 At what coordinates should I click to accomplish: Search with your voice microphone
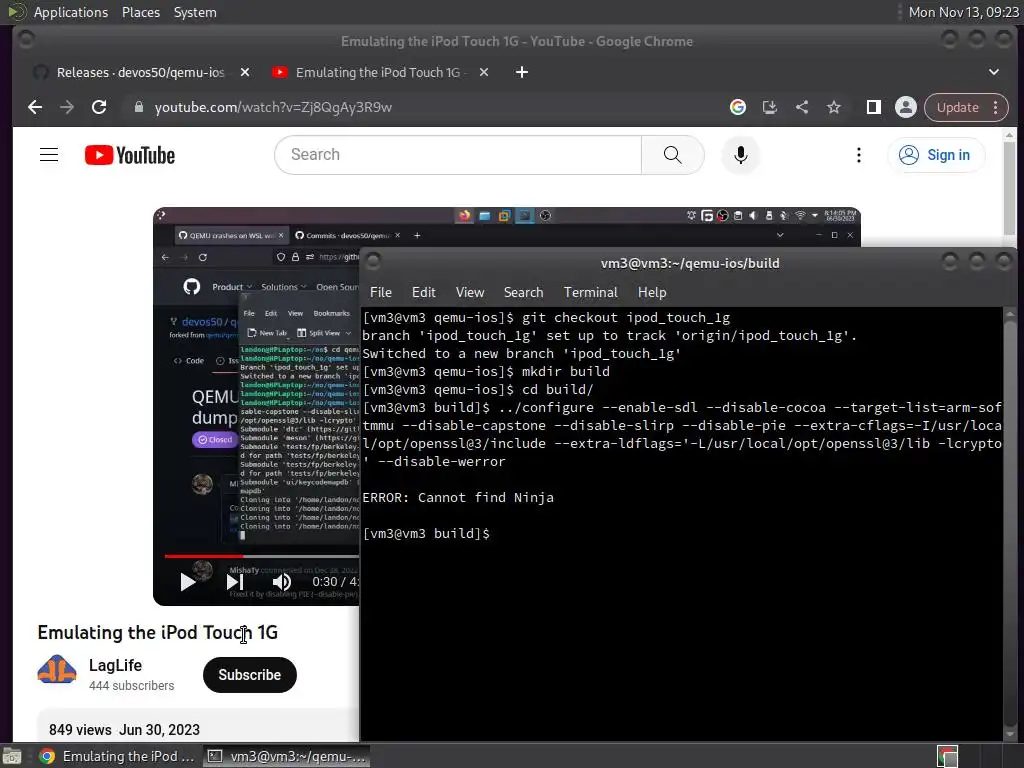point(741,155)
